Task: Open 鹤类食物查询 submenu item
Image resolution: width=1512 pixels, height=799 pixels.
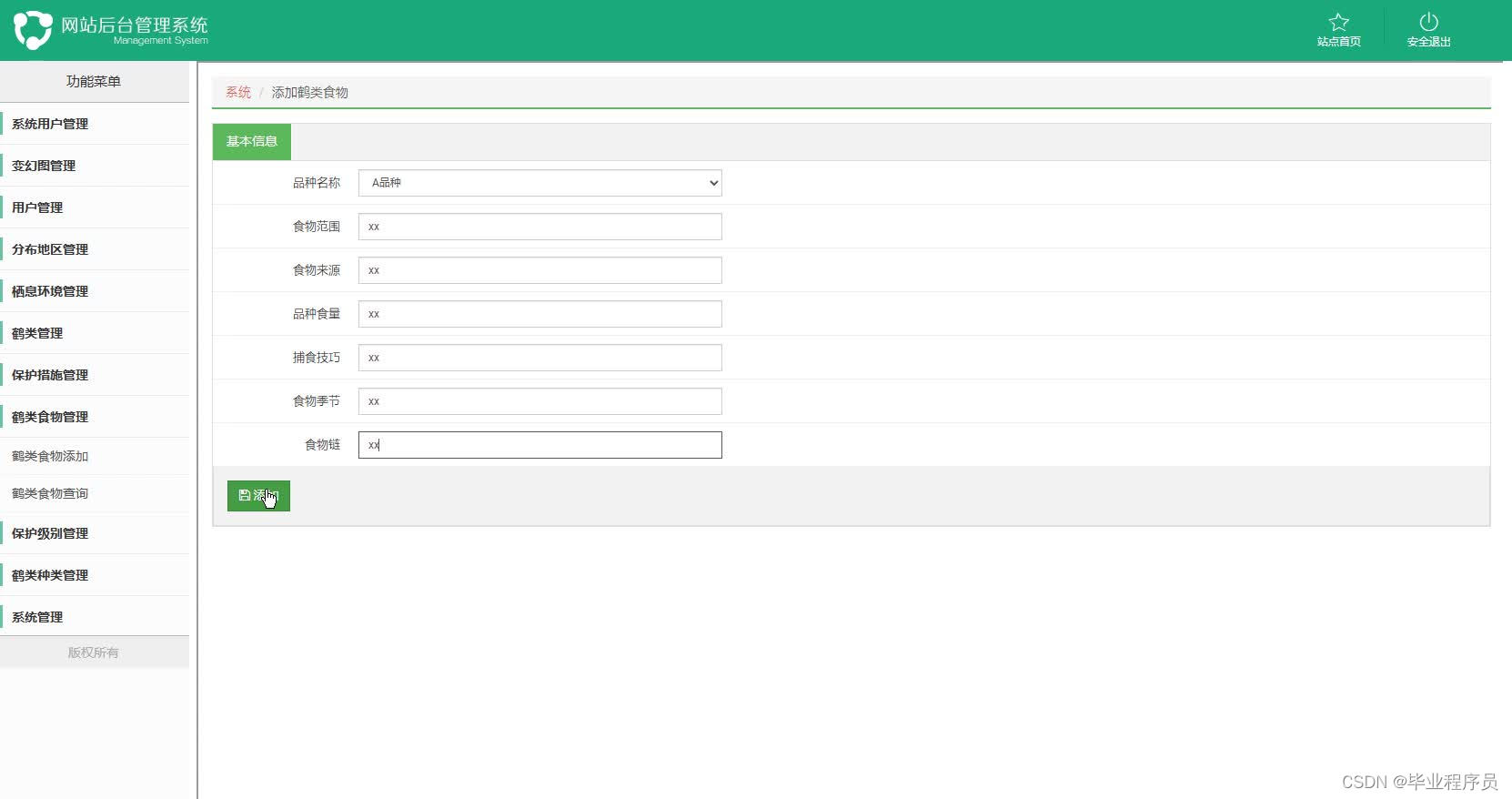Action: pyautogui.click(x=95, y=493)
